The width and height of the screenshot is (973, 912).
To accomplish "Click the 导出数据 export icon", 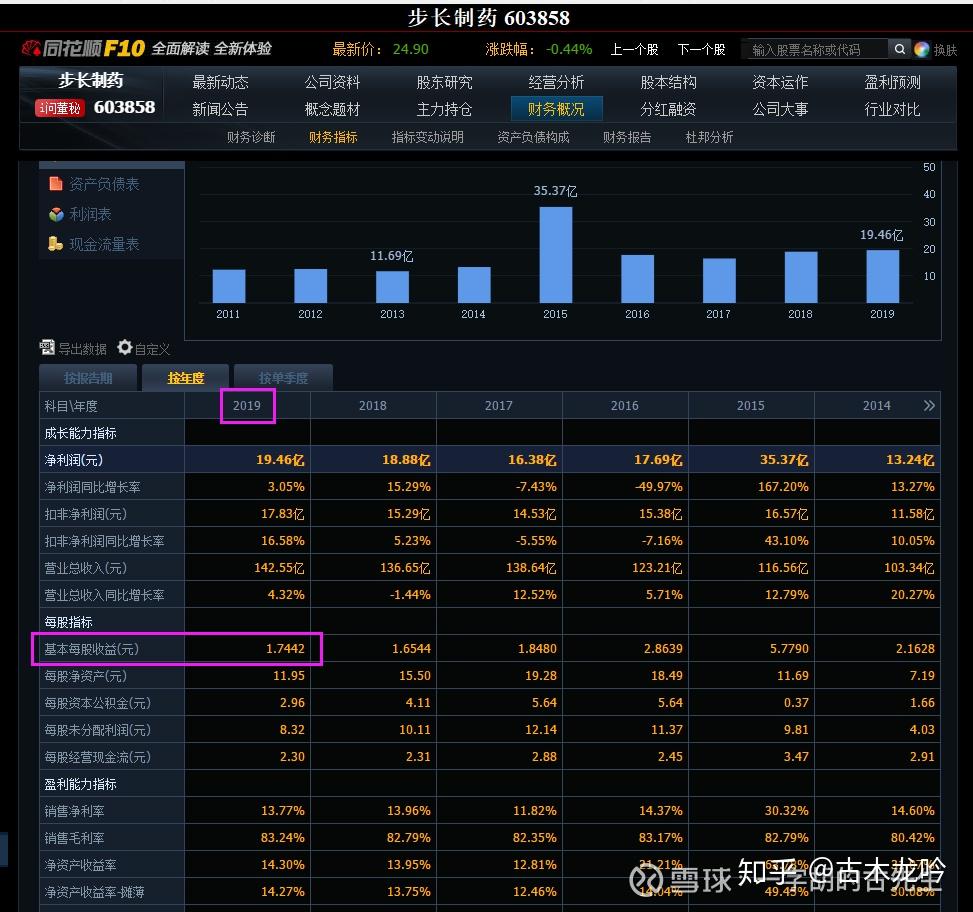I will click(x=47, y=347).
